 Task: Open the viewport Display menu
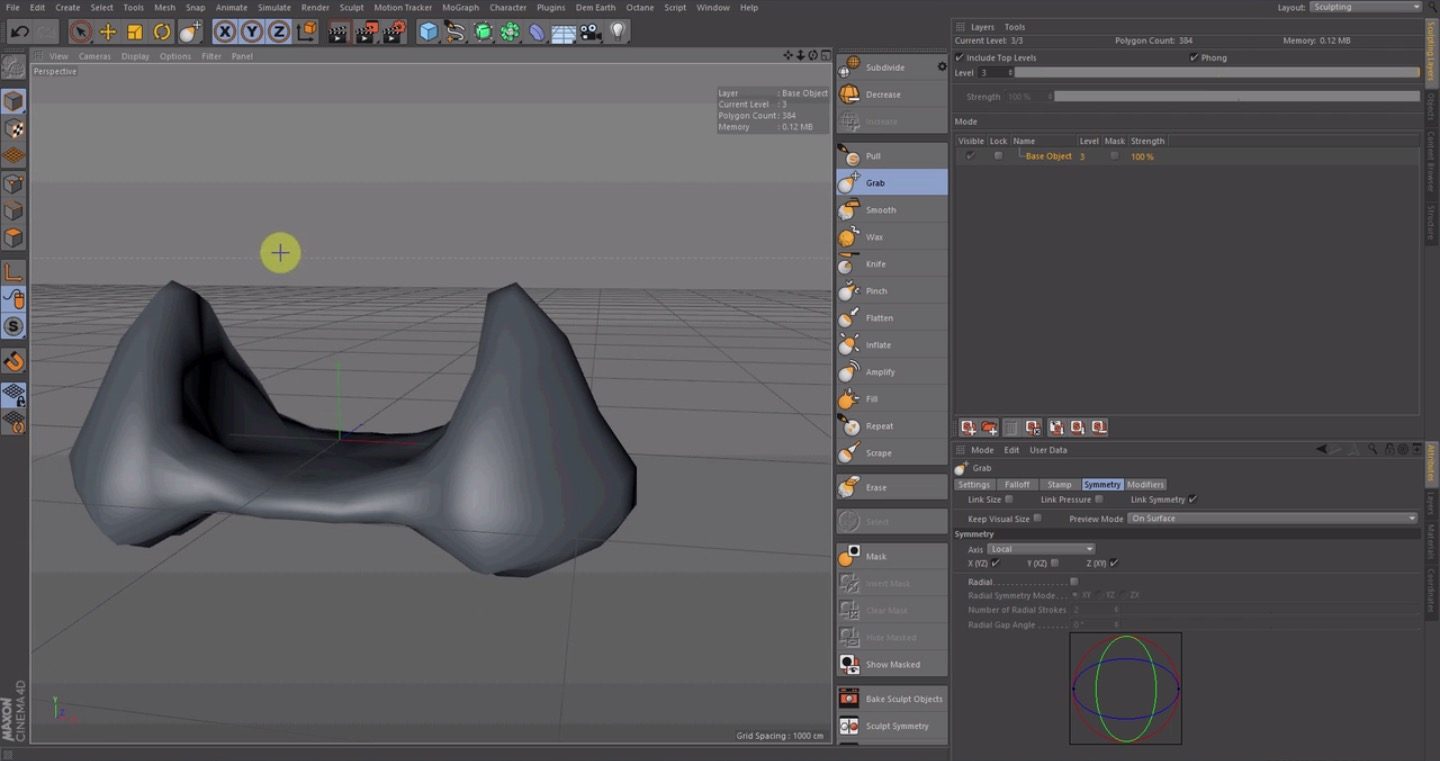135,56
